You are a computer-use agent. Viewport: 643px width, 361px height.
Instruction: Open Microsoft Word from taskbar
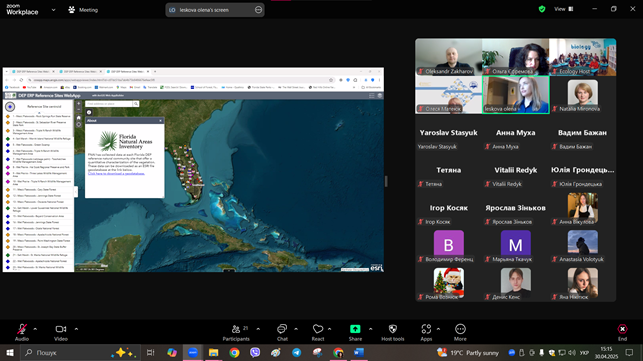pos(359,352)
